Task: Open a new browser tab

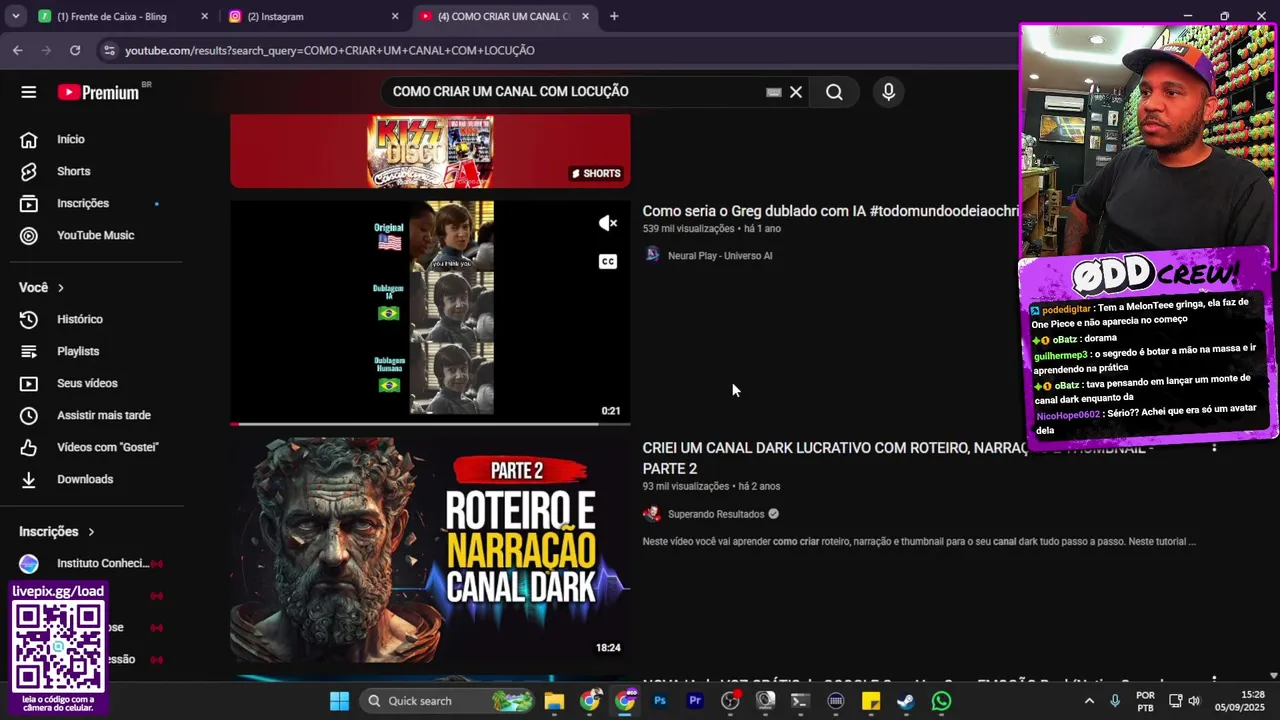Action: 614,16
